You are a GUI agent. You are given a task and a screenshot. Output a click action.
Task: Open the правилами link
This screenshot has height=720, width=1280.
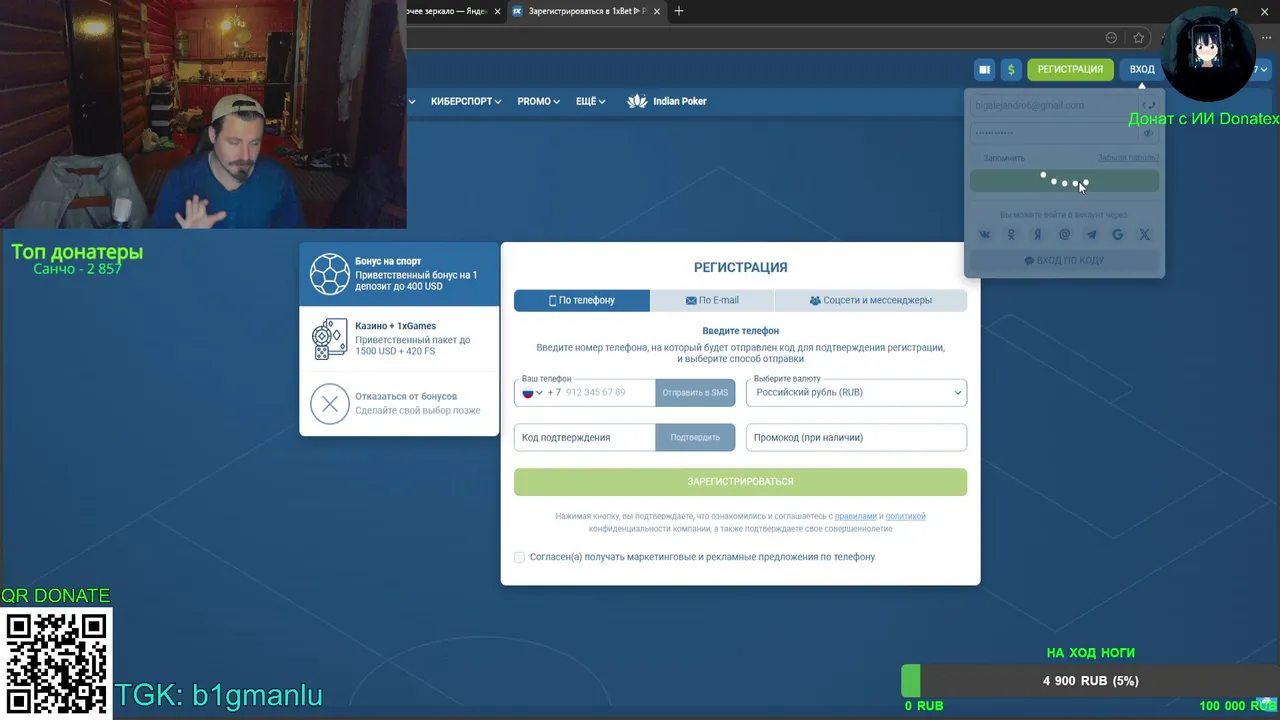coord(855,516)
